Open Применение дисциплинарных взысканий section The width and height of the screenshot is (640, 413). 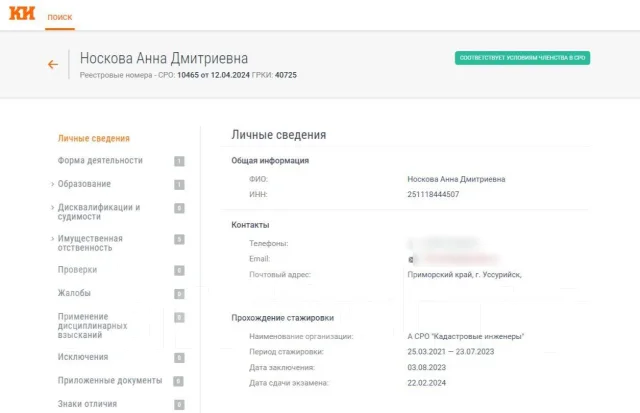pyautogui.click(x=92, y=326)
